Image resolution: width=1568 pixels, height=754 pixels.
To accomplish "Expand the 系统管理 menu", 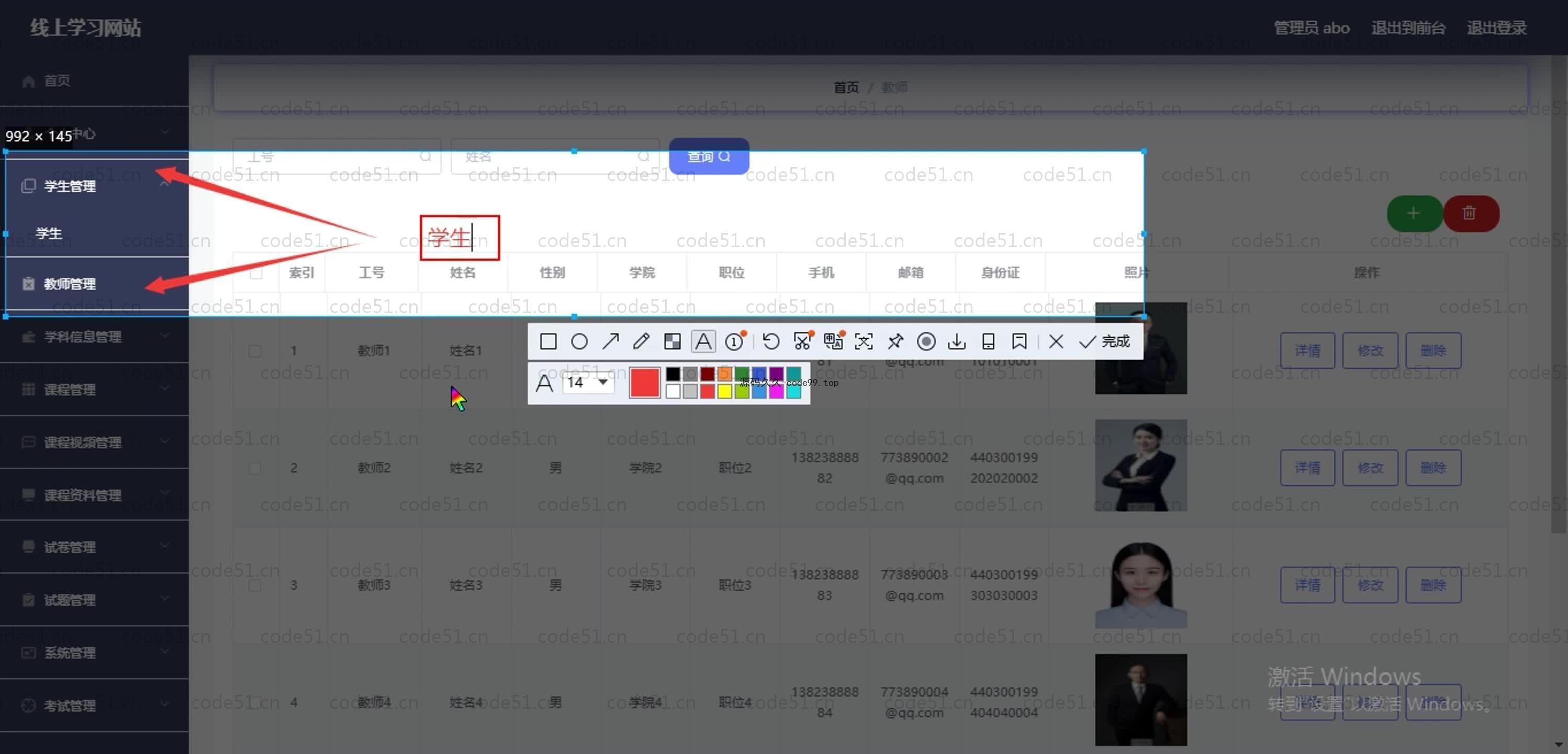I will pos(94,653).
